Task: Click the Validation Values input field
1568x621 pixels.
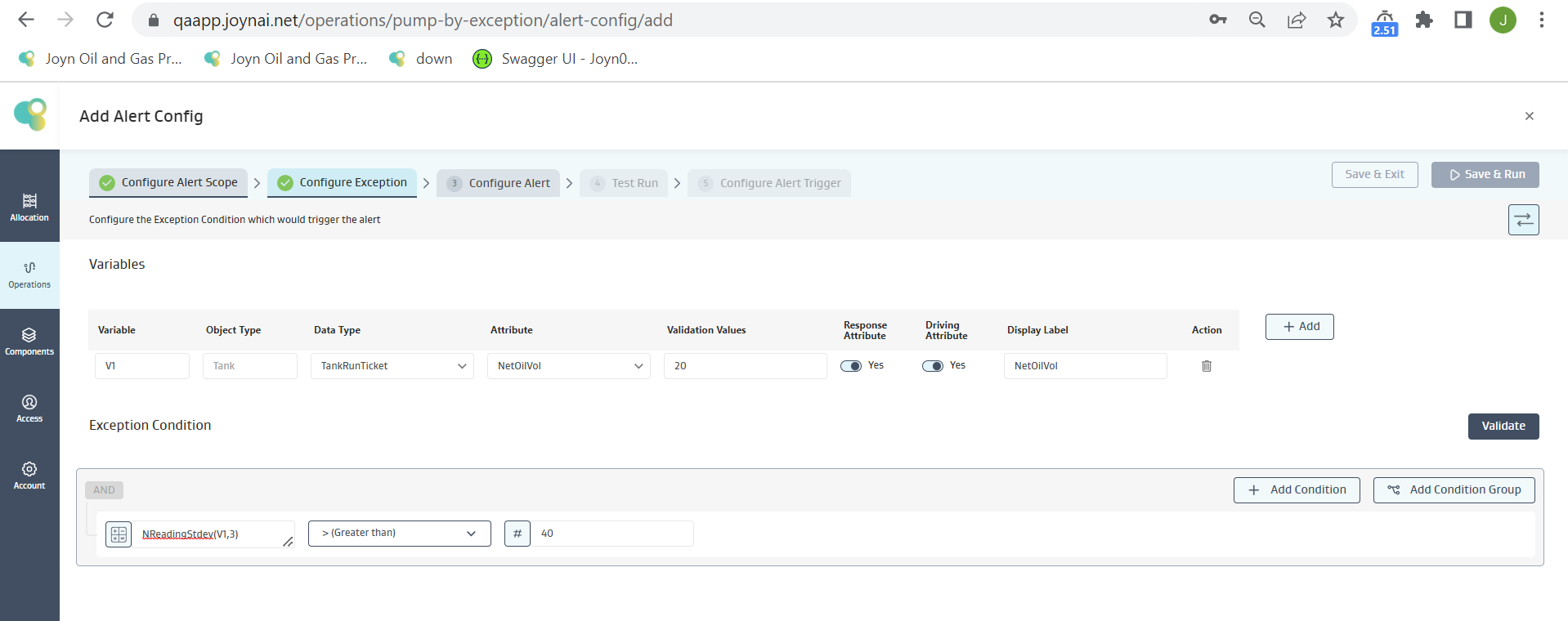Action: point(745,366)
